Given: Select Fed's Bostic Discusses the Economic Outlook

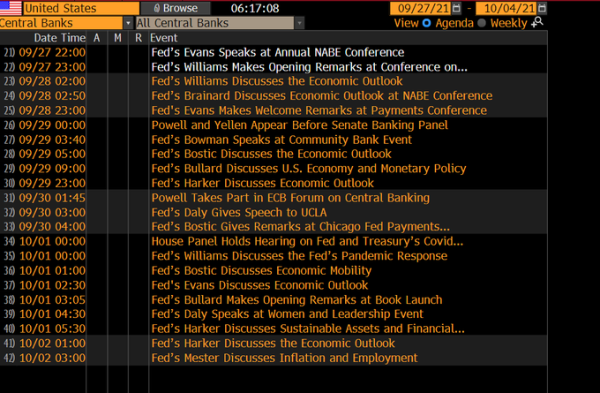Looking at the screenshot, I should pos(271,154).
